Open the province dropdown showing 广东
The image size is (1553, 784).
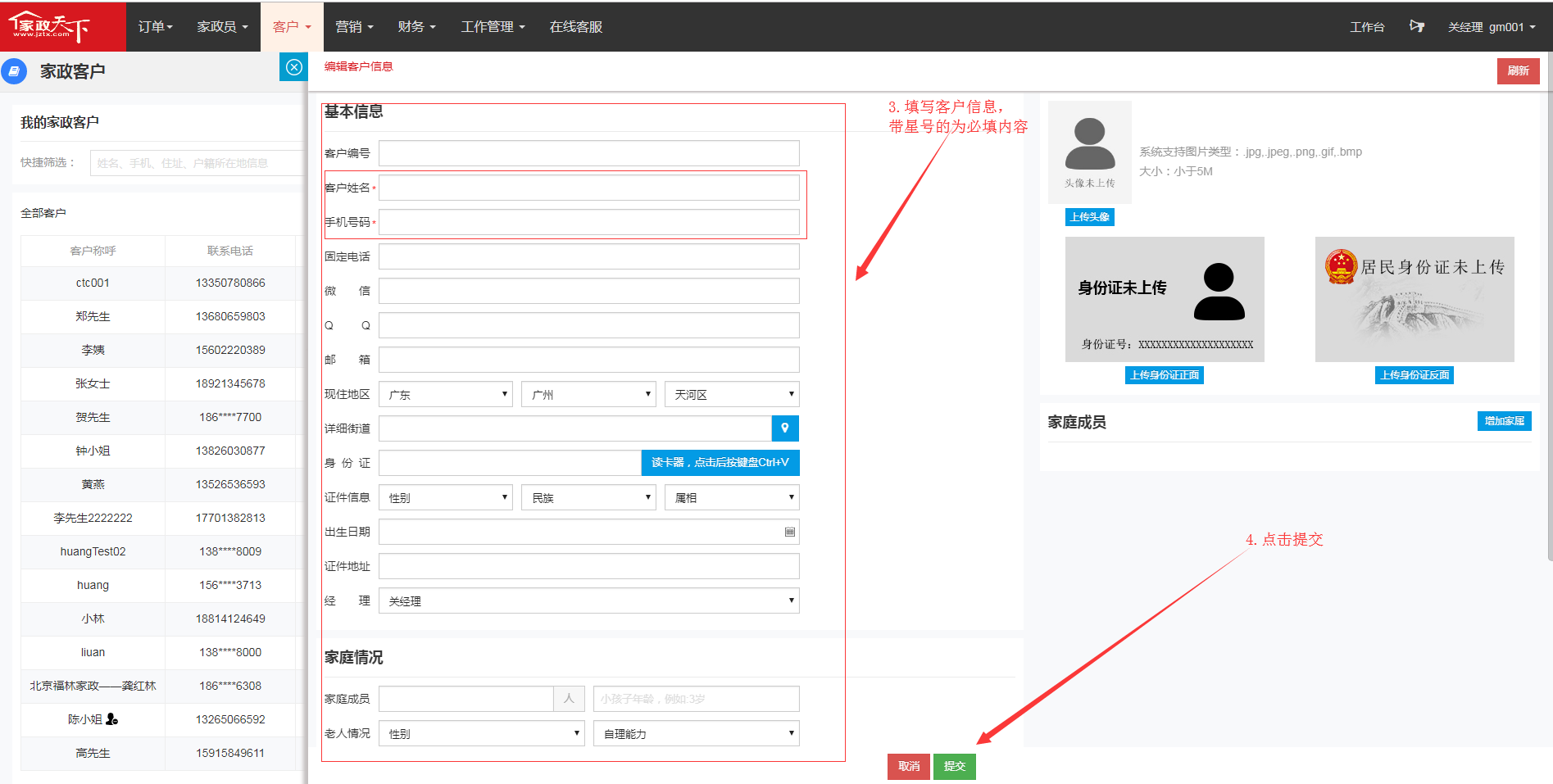(x=446, y=394)
